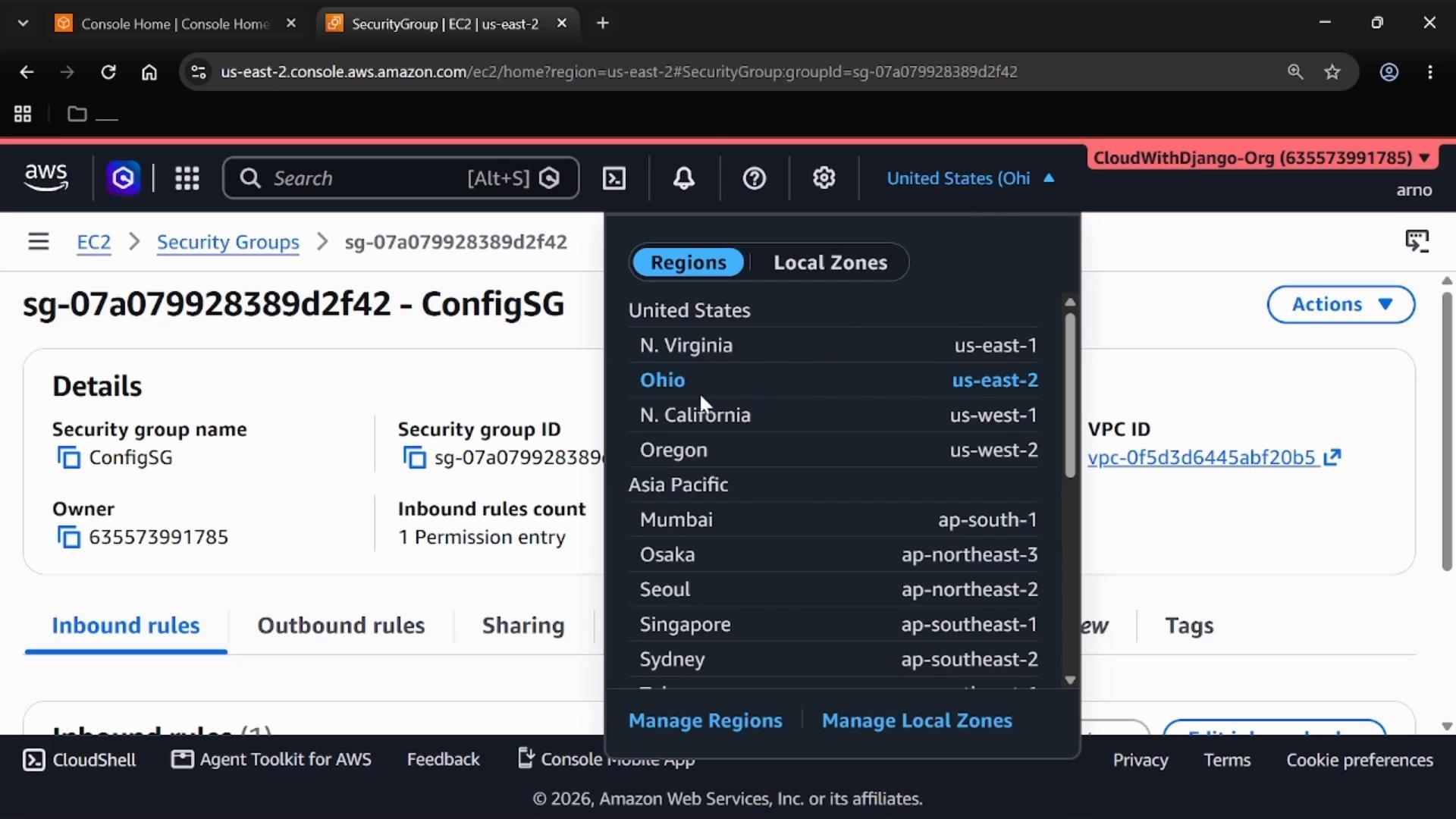The height and width of the screenshot is (819, 1456).
Task: Open the help question mark icon
Action: click(x=754, y=178)
